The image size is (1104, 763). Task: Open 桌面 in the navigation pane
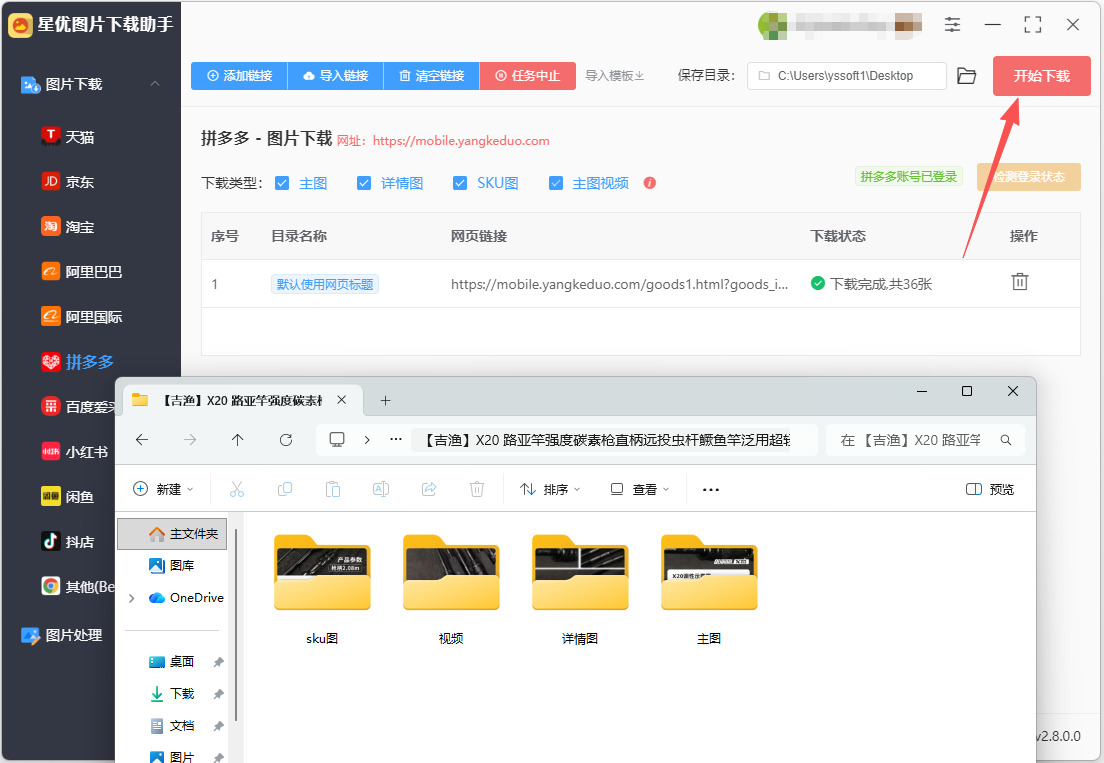coord(172,662)
